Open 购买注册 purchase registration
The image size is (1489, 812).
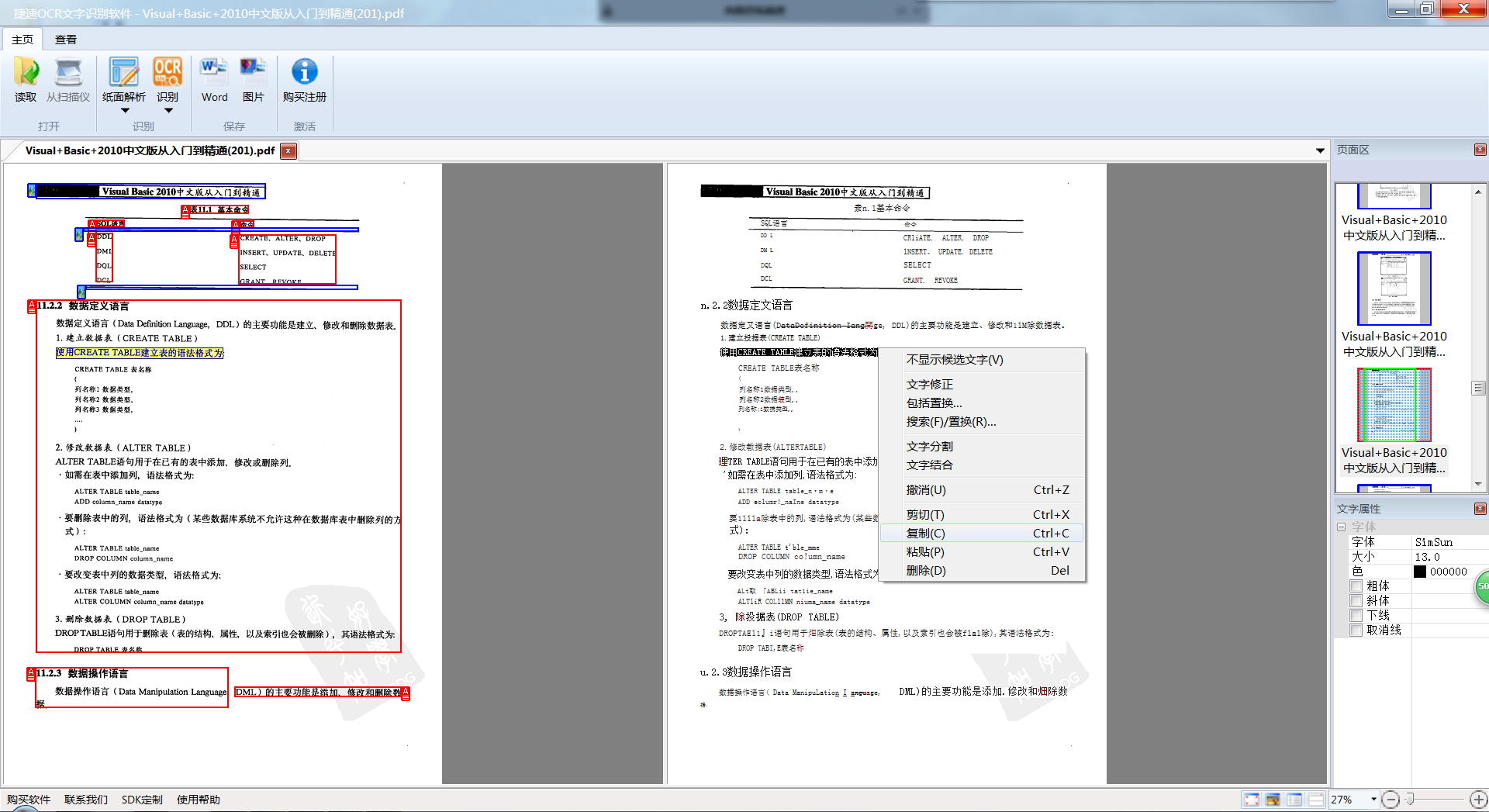point(304,79)
